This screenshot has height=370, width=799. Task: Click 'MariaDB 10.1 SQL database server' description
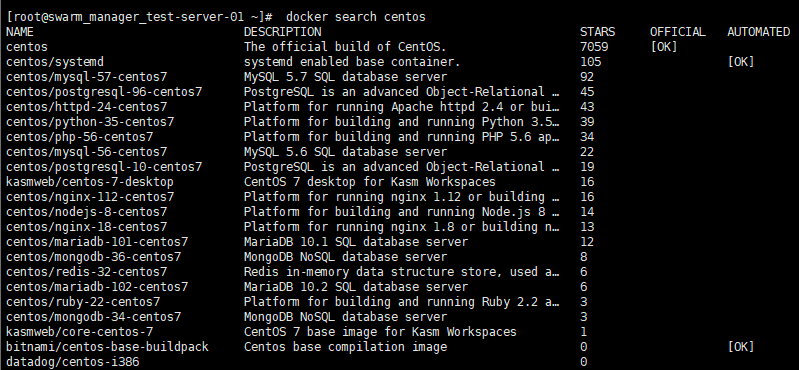pos(356,242)
